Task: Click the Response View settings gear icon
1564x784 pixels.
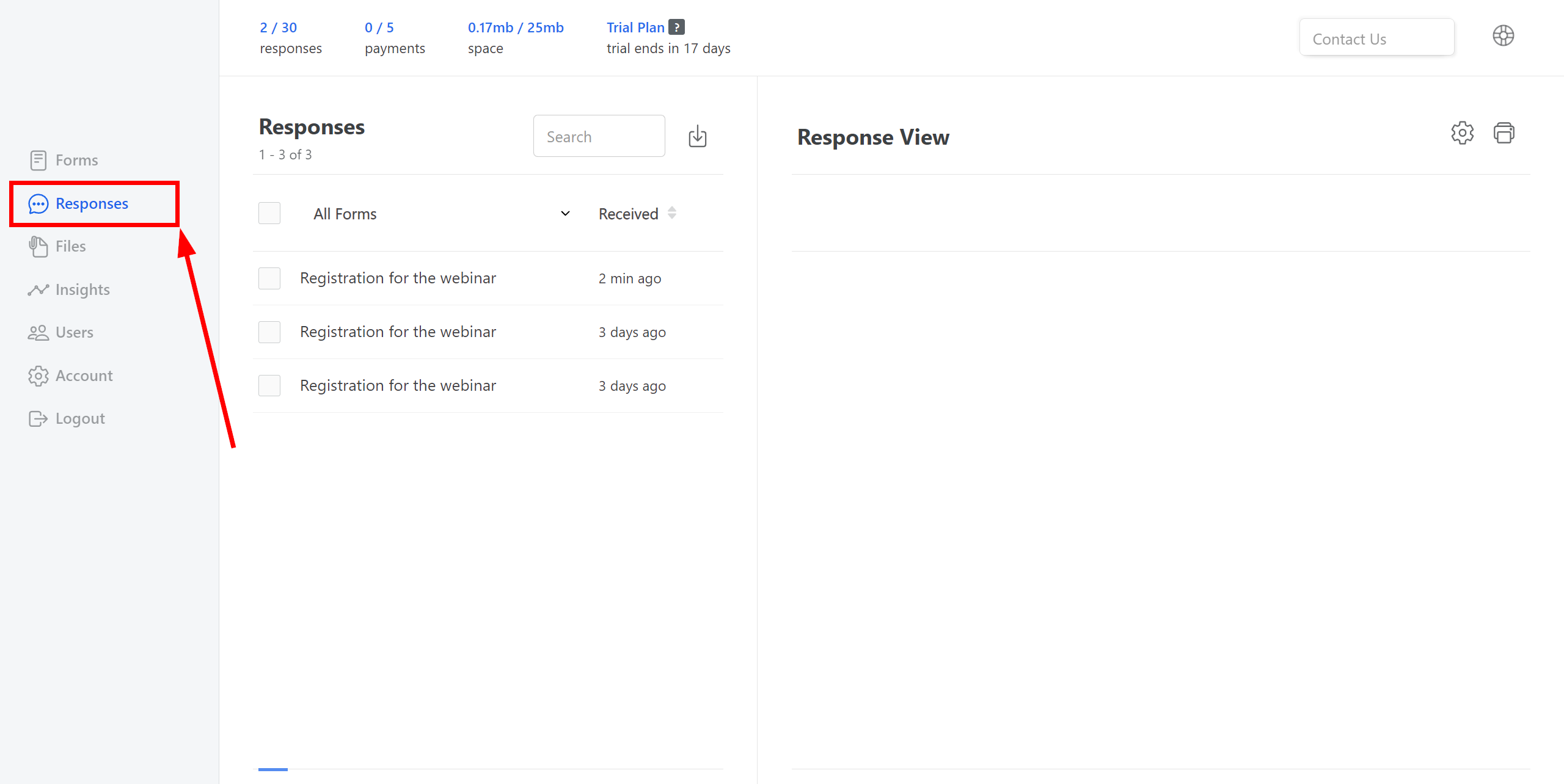Action: (1462, 133)
